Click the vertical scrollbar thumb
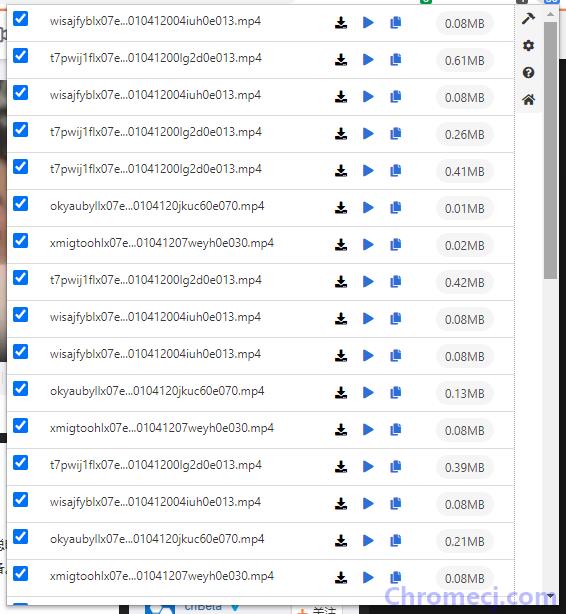Image resolution: width=566 pixels, height=614 pixels. (550, 150)
